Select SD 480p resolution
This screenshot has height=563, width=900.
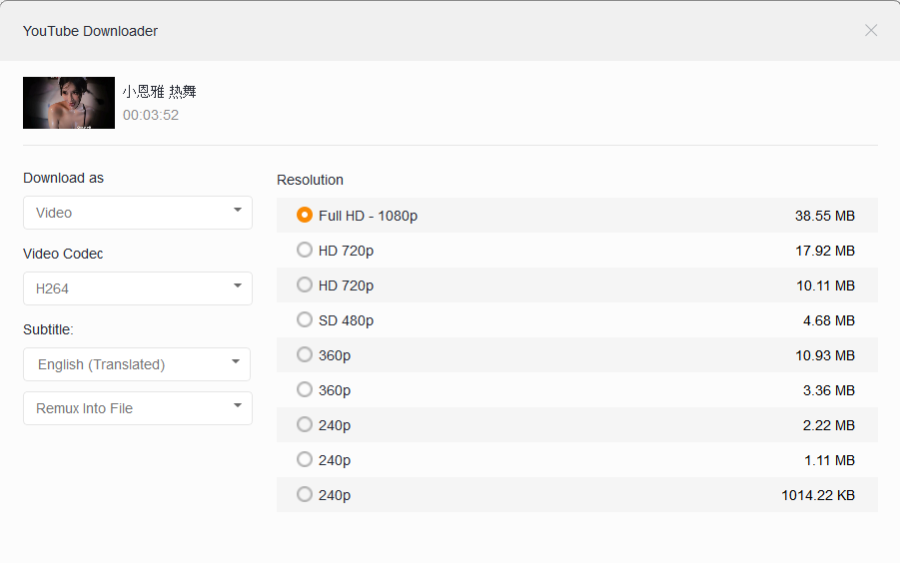pyautogui.click(x=305, y=320)
